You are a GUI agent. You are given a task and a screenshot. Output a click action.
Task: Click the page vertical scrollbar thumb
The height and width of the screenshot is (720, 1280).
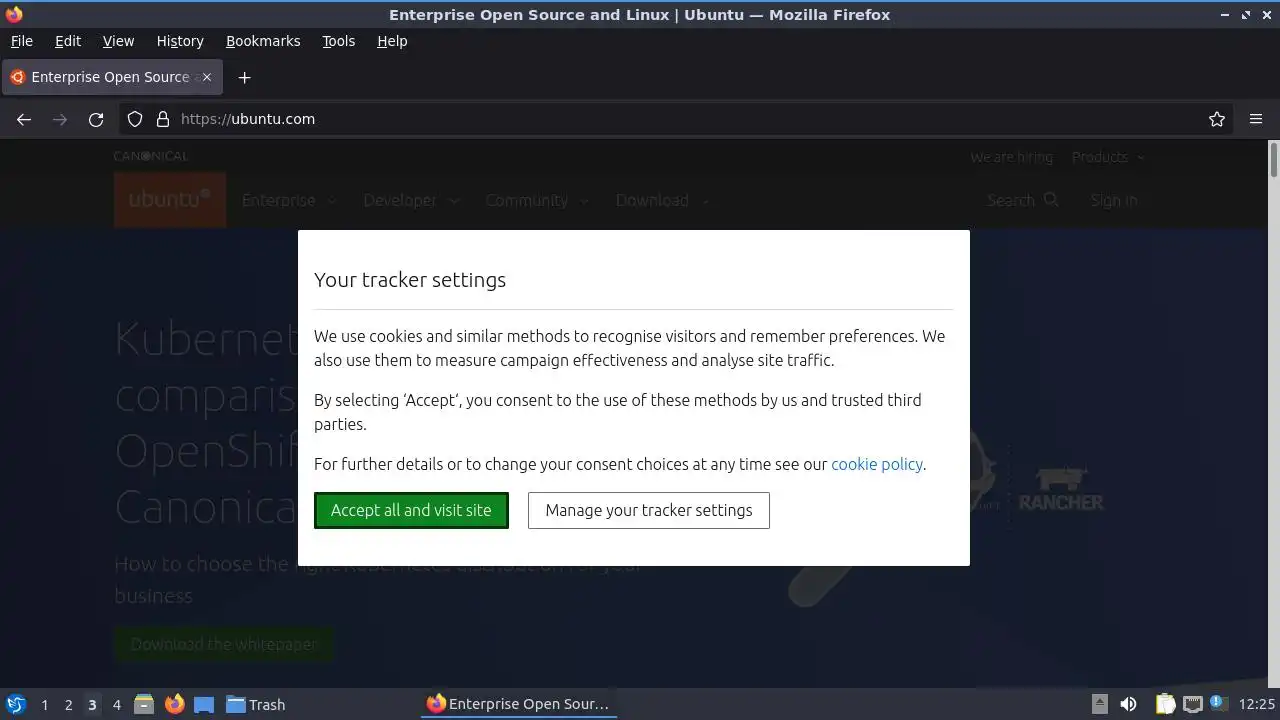tap(1273, 161)
